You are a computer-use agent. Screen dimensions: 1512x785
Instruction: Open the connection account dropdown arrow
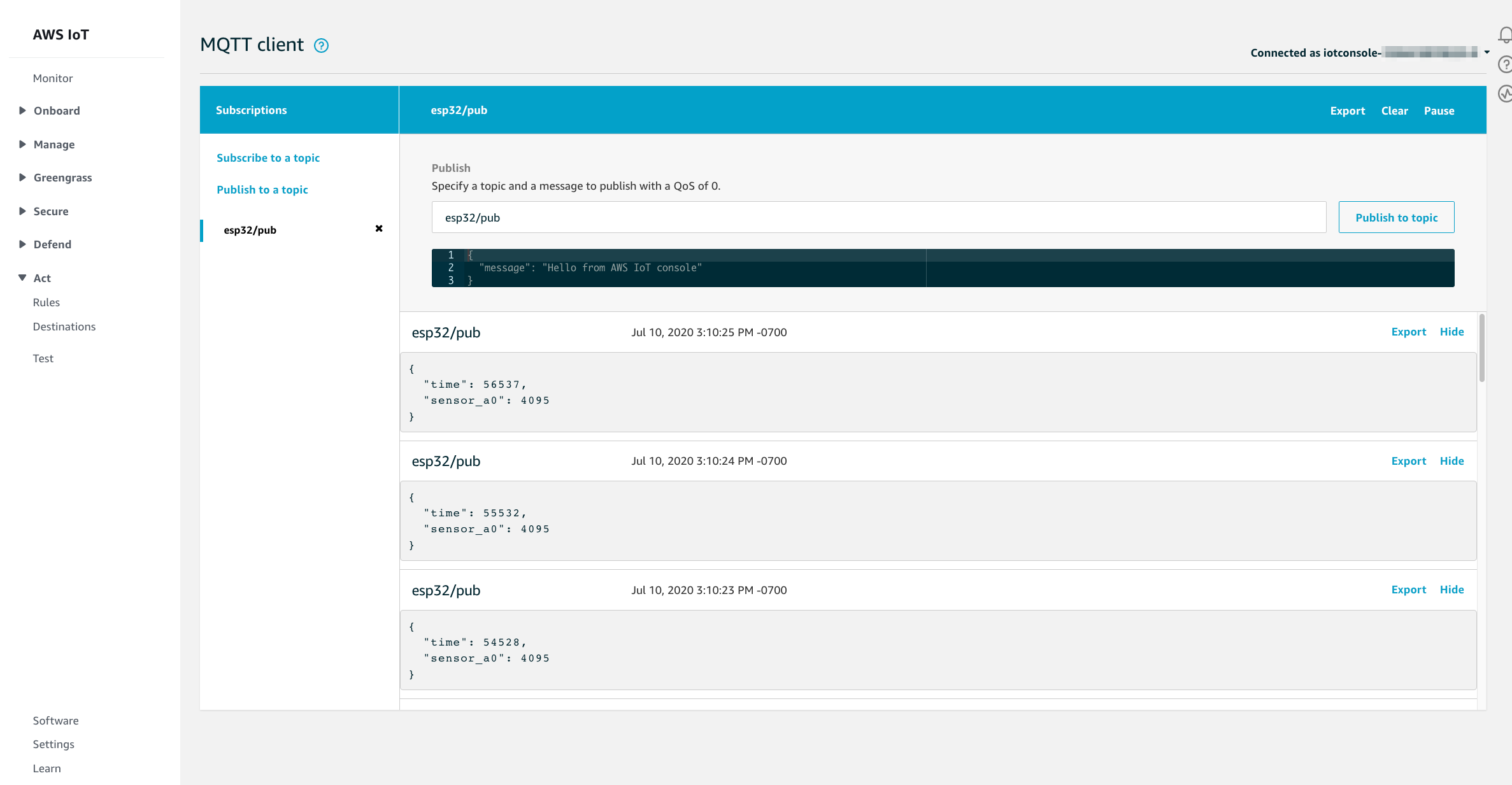1487,52
